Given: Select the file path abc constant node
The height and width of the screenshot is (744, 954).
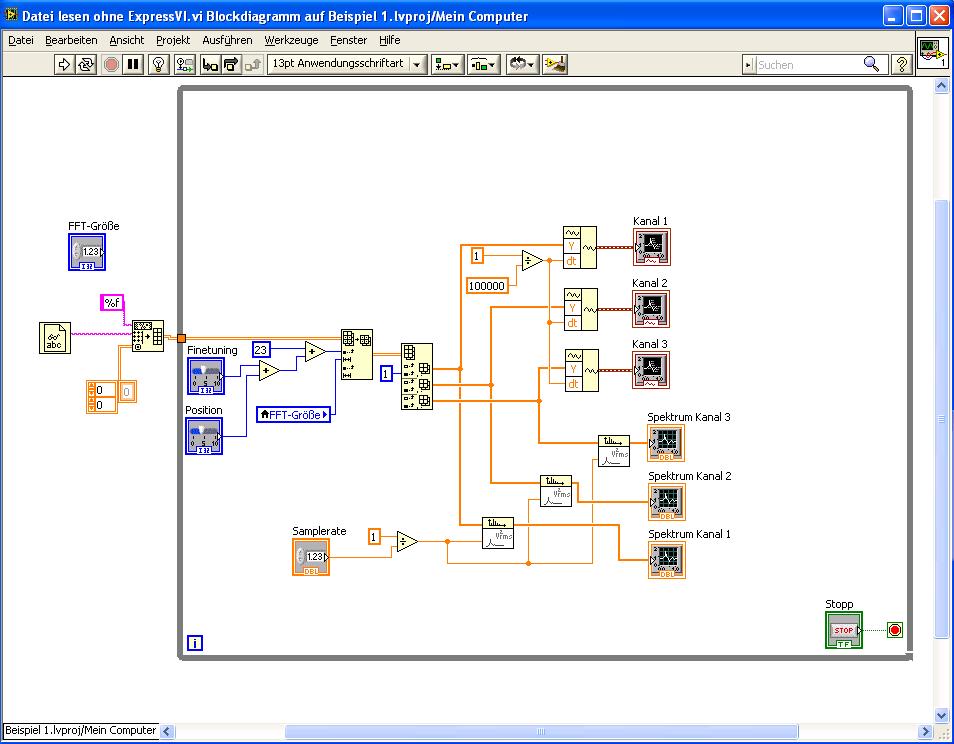Looking at the screenshot, I should [55, 338].
